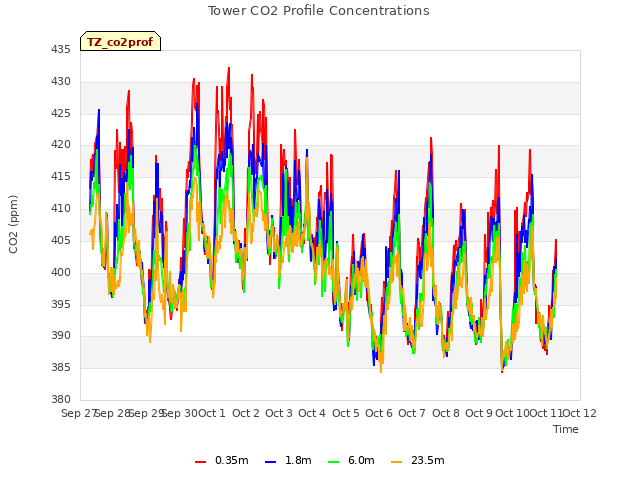
Task: Click the Oct 8 date tick label
Action: [446, 413]
